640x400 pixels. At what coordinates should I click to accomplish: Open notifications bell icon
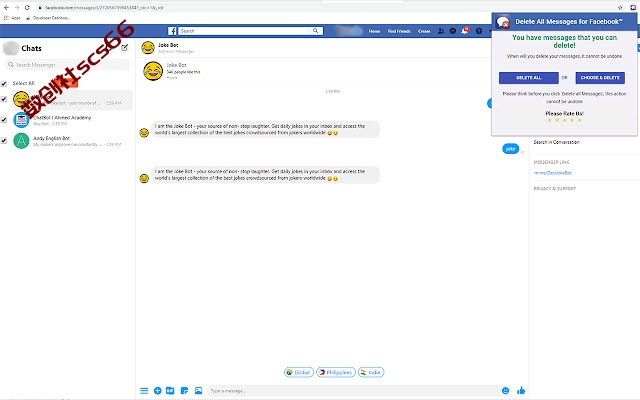coord(464,31)
